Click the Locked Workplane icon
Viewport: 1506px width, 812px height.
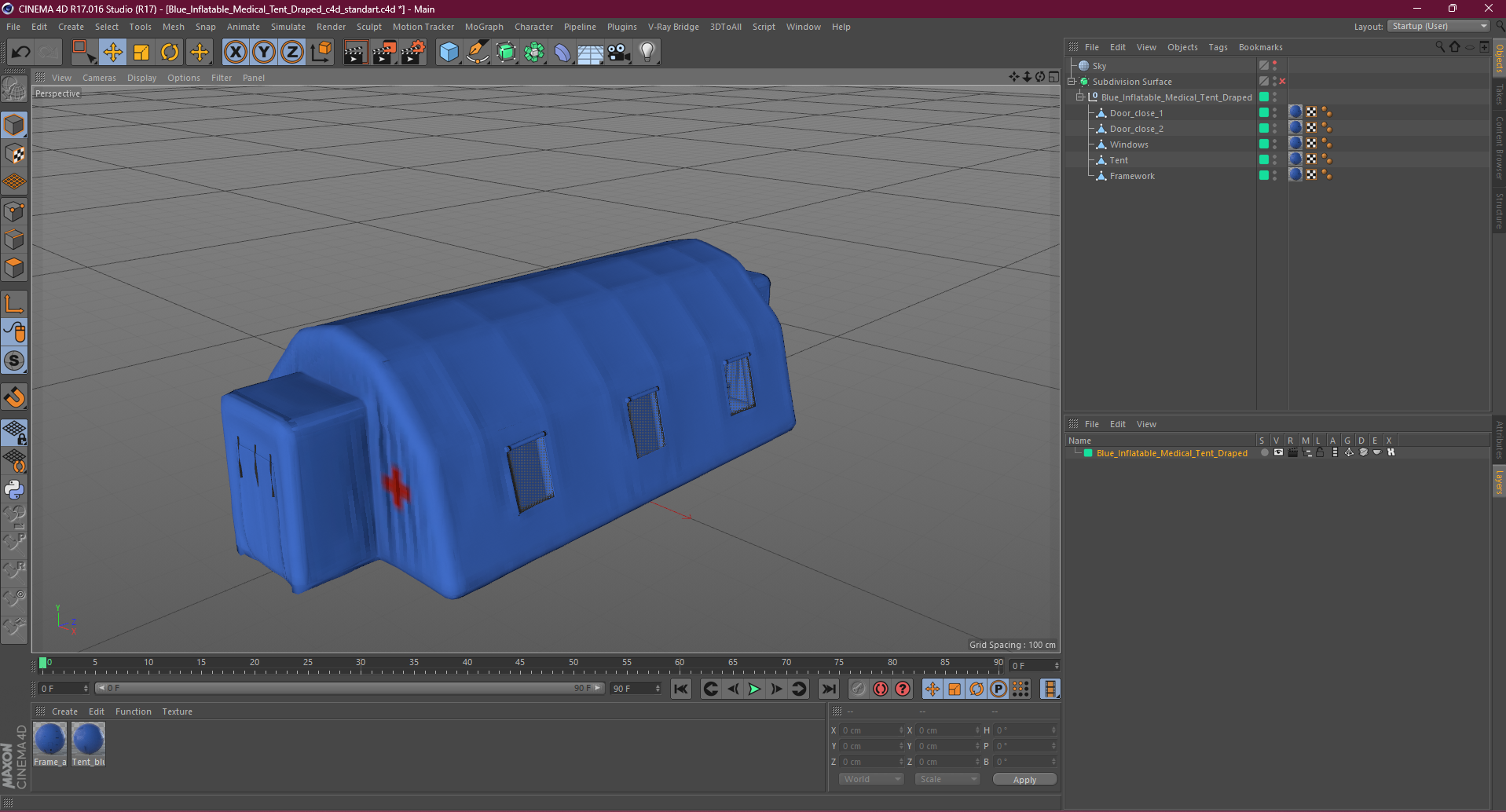(x=14, y=432)
